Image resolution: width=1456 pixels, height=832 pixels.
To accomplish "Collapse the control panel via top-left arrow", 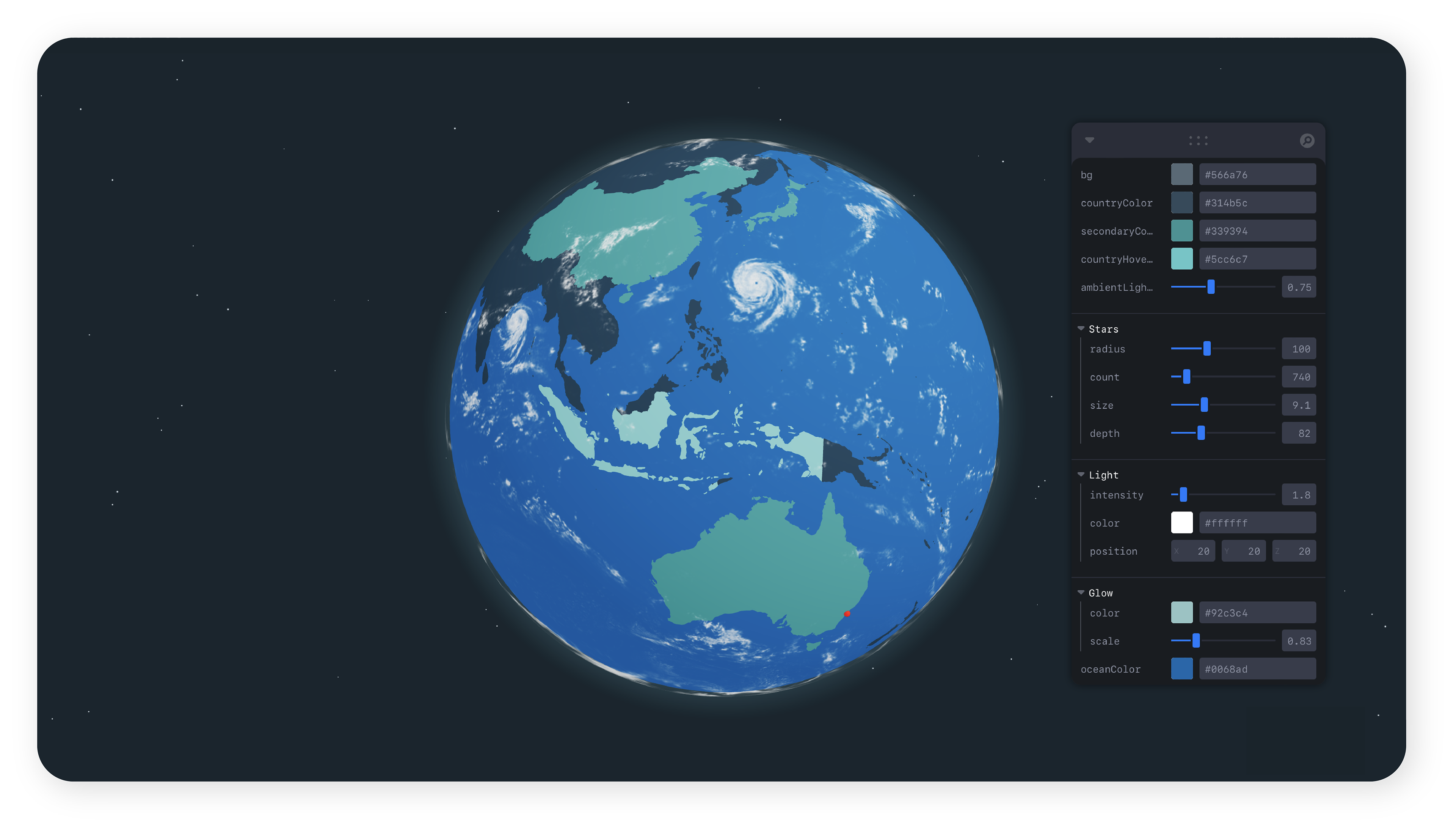I will point(1089,140).
